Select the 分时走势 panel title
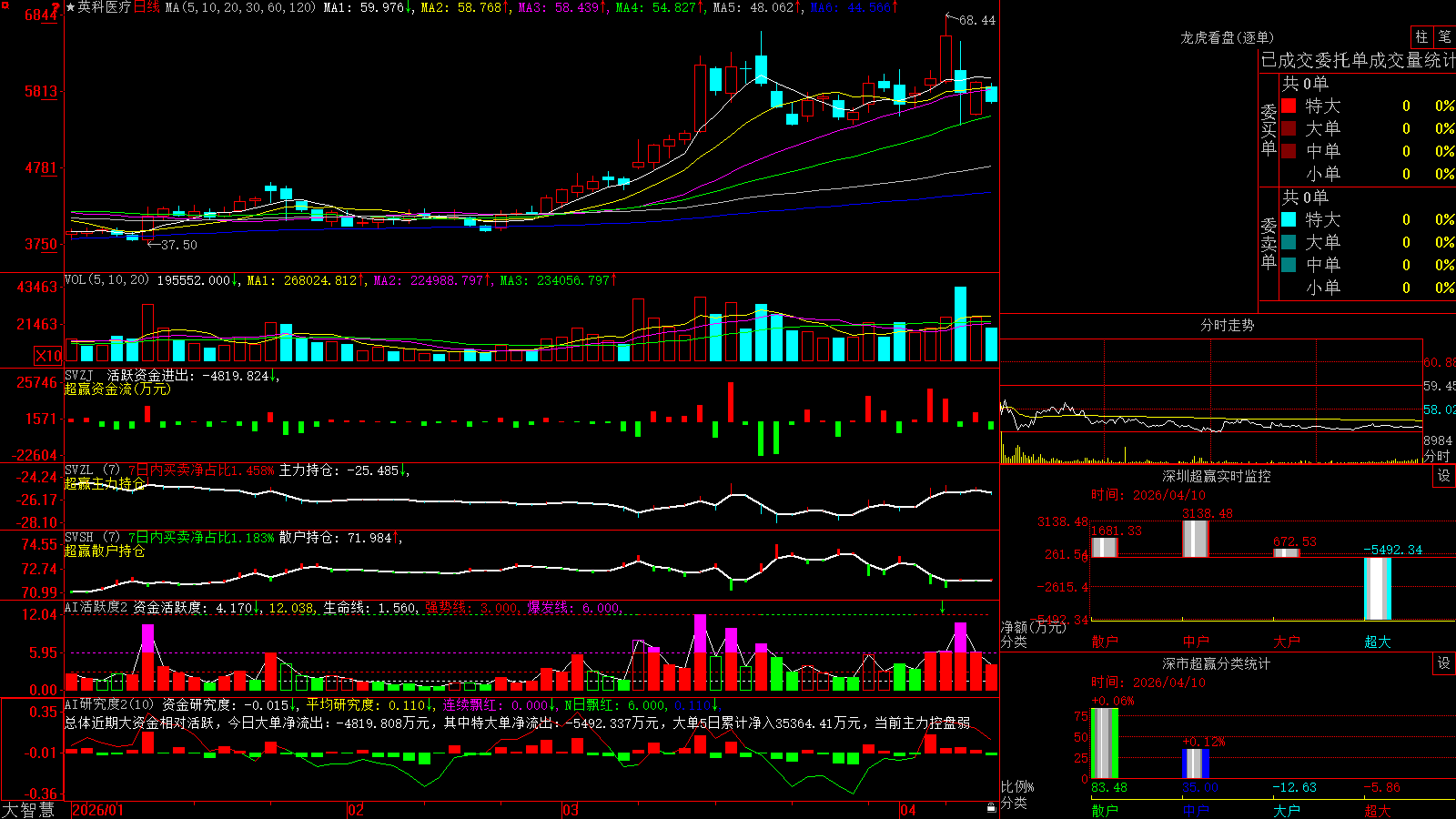 tap(1227, 325)
